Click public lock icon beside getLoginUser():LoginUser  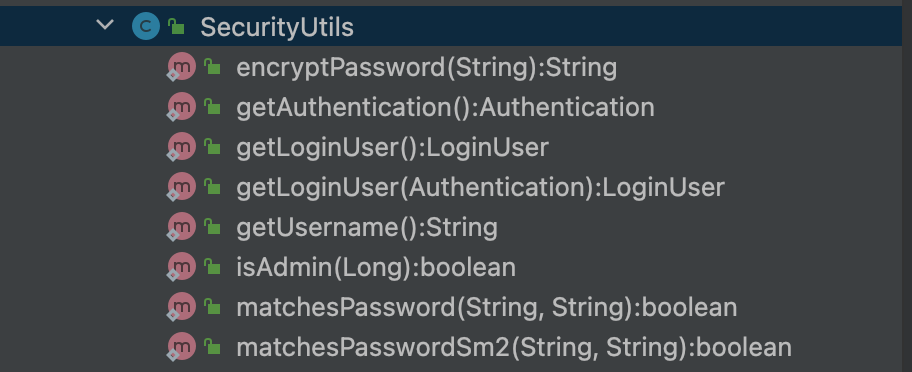tap(212, 147)
